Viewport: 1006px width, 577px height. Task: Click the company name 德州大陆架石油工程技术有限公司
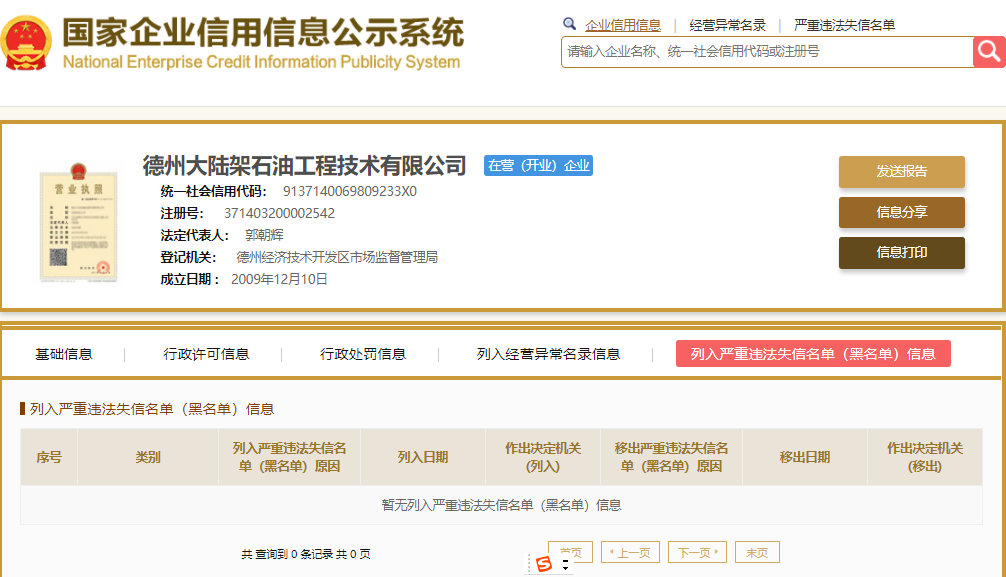(x=304, y=166)
